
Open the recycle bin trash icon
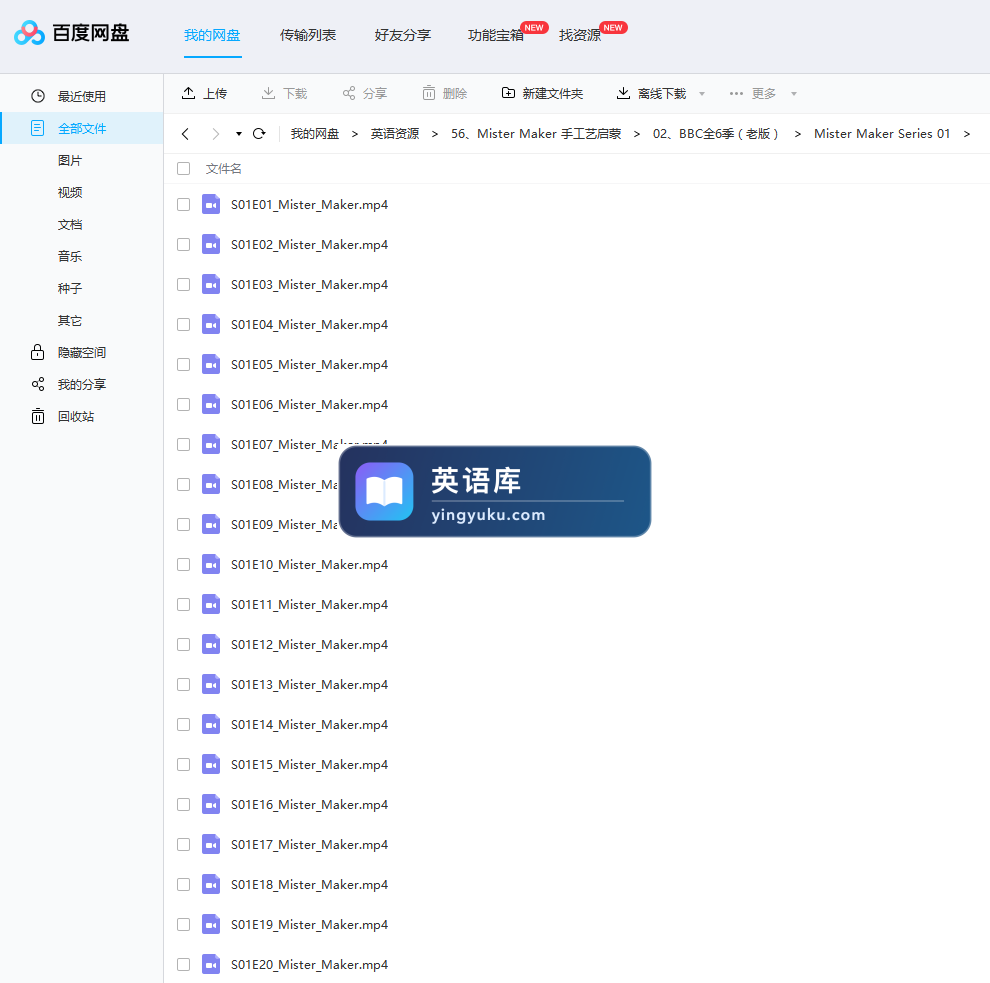[x=37, y=416]
